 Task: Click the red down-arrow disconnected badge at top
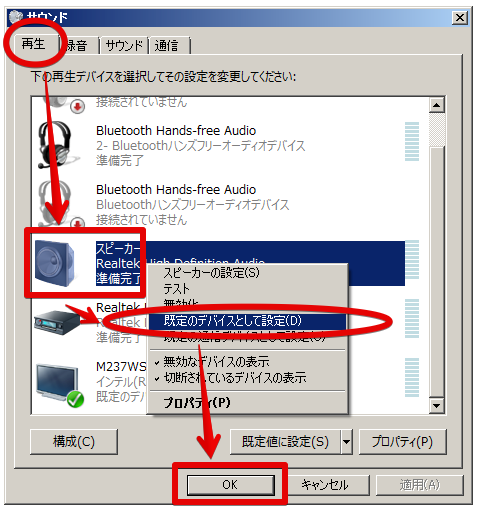78,107
